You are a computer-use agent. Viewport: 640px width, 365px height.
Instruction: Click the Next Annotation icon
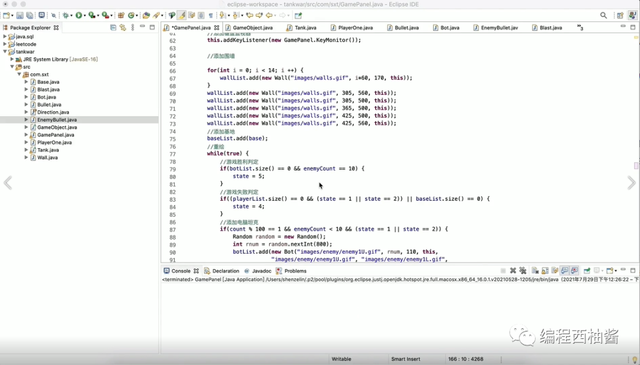(x=222, y=16)
